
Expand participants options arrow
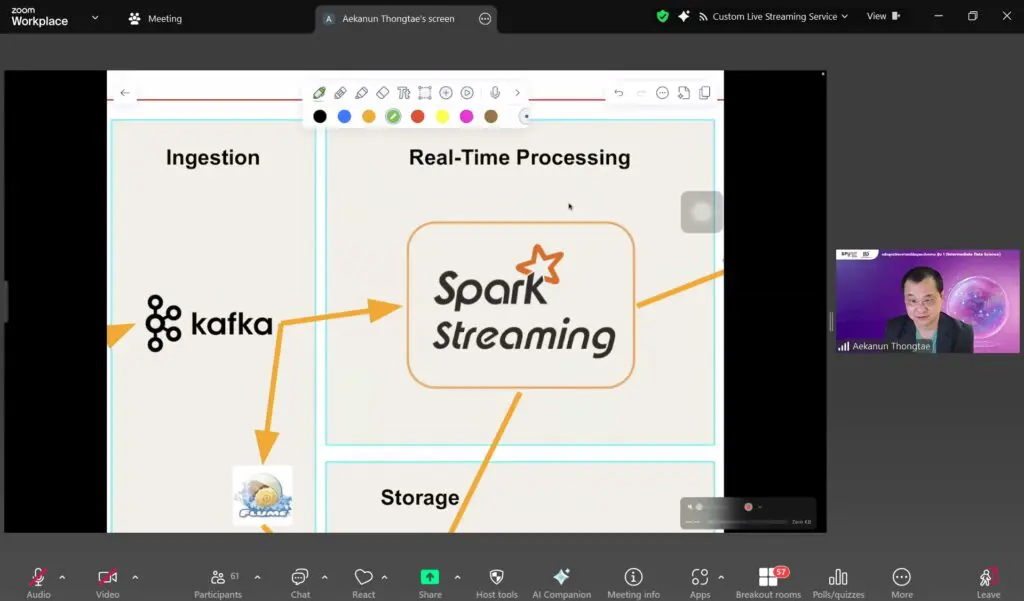pyautogui.click(x=257, y=577)
